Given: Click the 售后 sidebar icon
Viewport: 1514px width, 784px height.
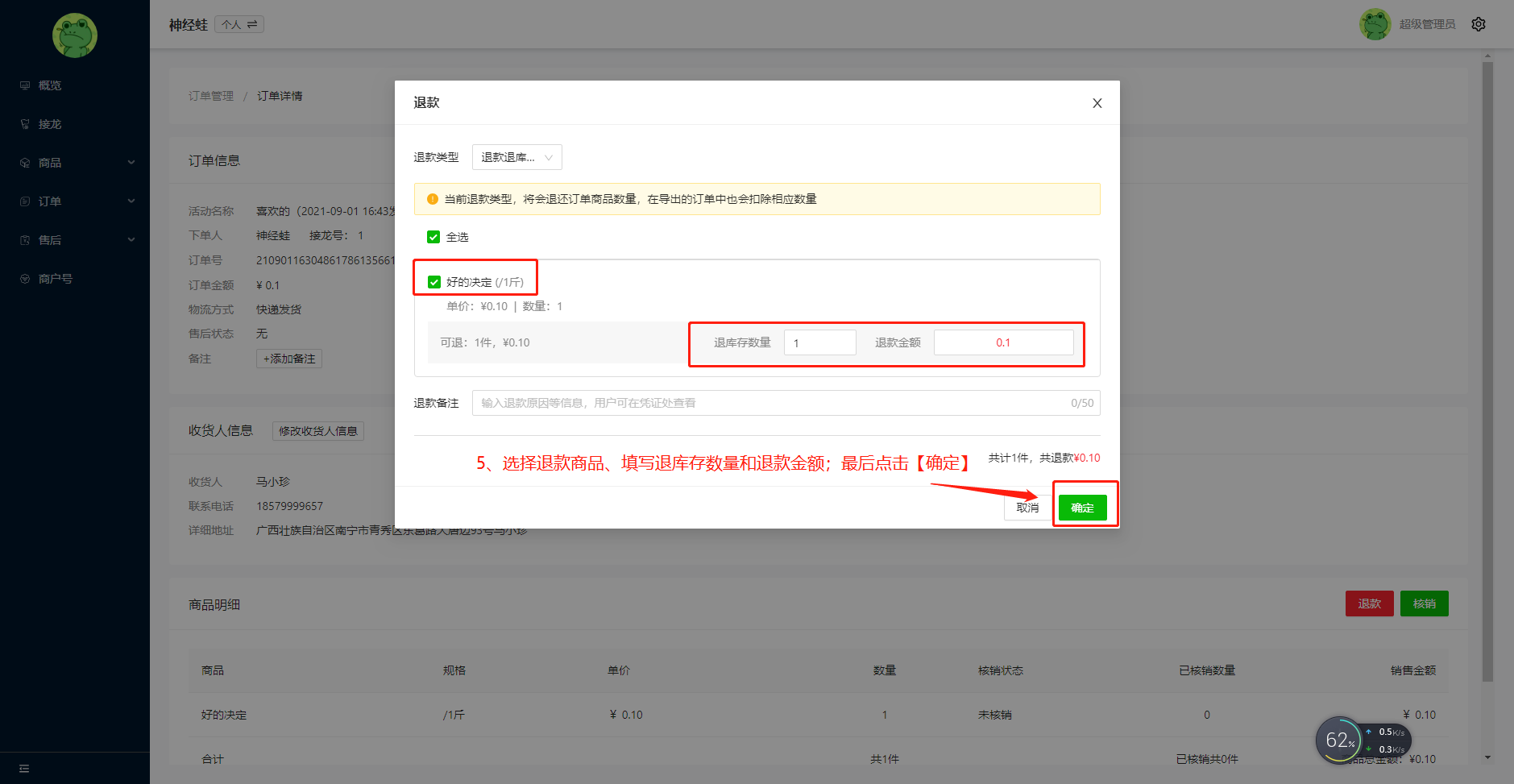Looking at the screenshot, I should [x=25, y=240].
